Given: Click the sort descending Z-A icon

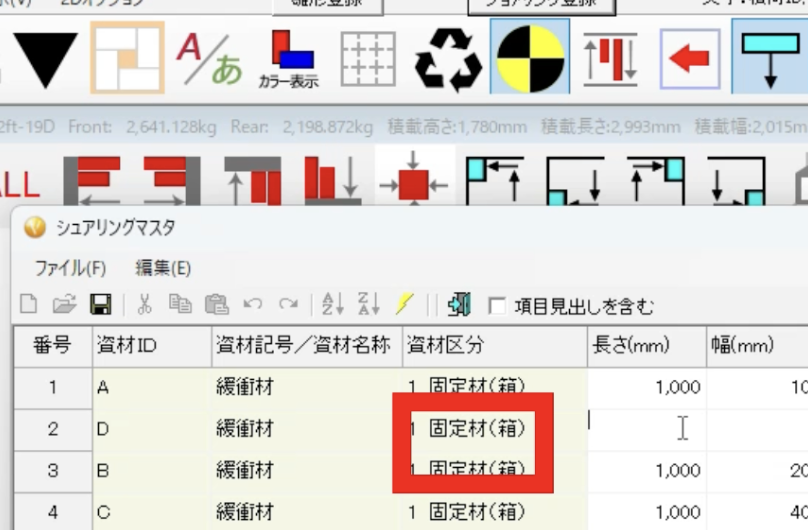Looking at the screenshot, I should 368,304.
